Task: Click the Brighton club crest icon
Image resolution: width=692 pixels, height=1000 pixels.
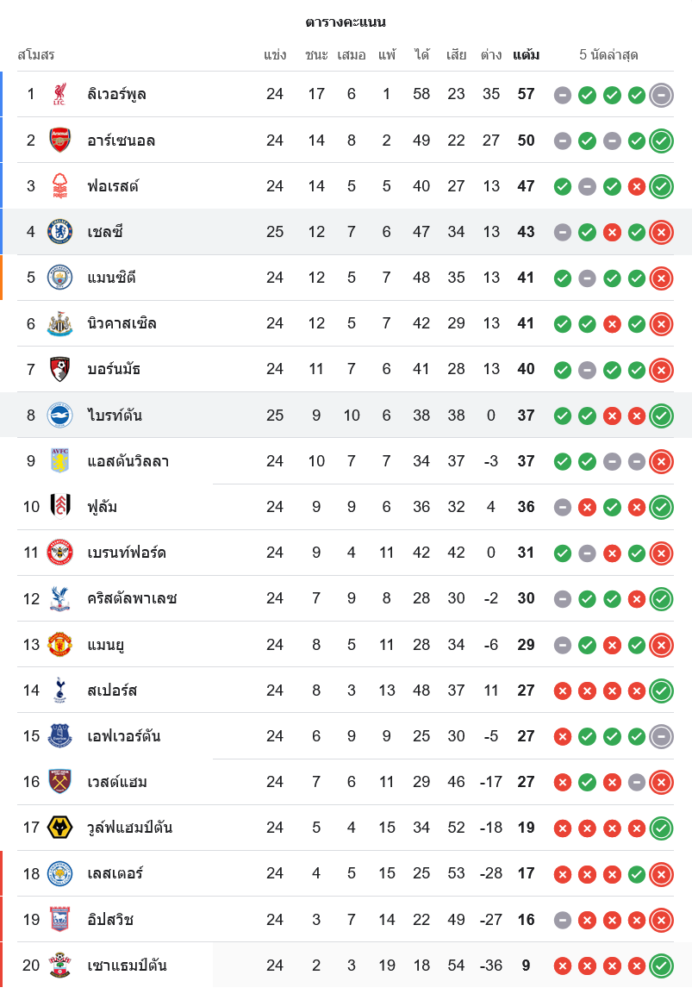Action: 60,415
